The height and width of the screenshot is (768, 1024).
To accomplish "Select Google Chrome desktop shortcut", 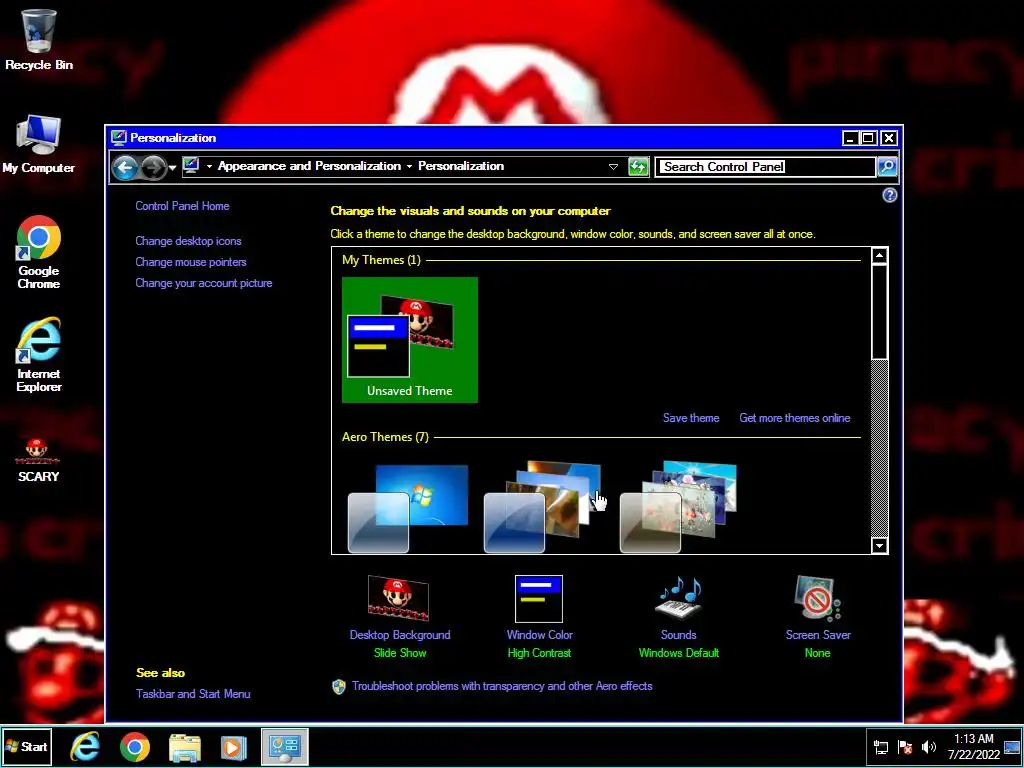I will tap(39, 251).
